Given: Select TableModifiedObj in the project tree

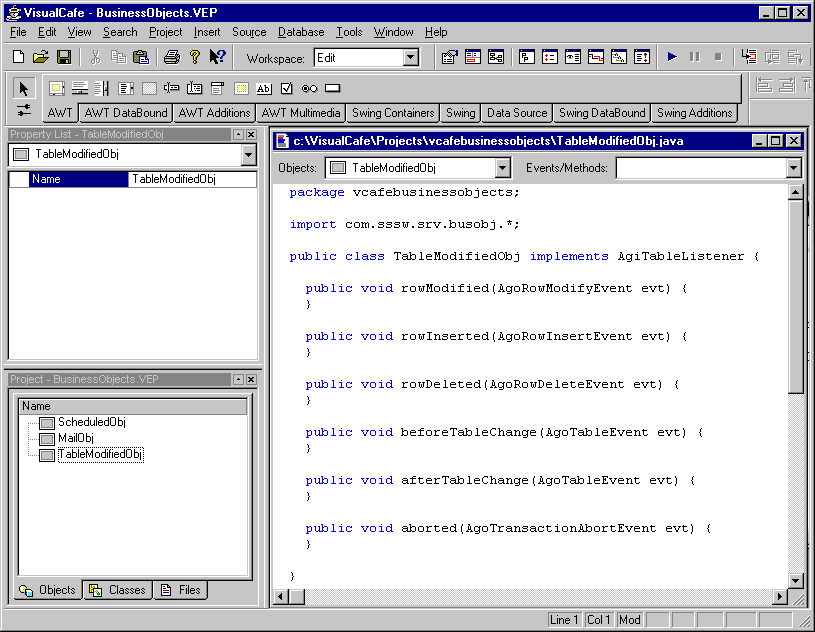Looking at the screenshot, I should point(100,454).
